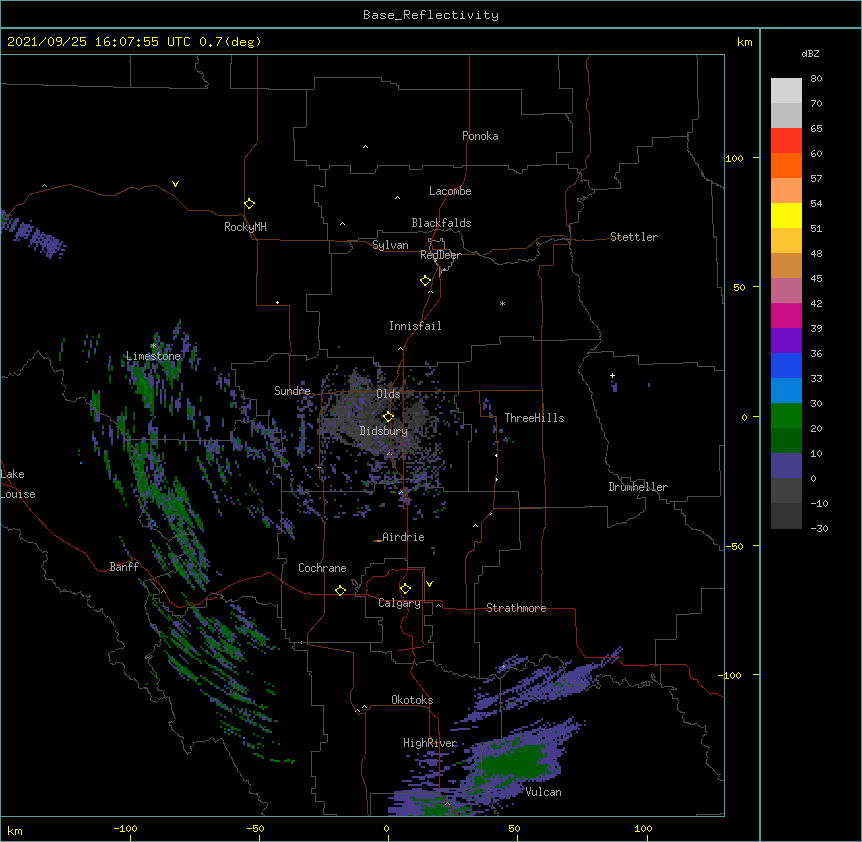
Task: Select the Banff map label
Action: pyautogui.click(x=124, y=567)
